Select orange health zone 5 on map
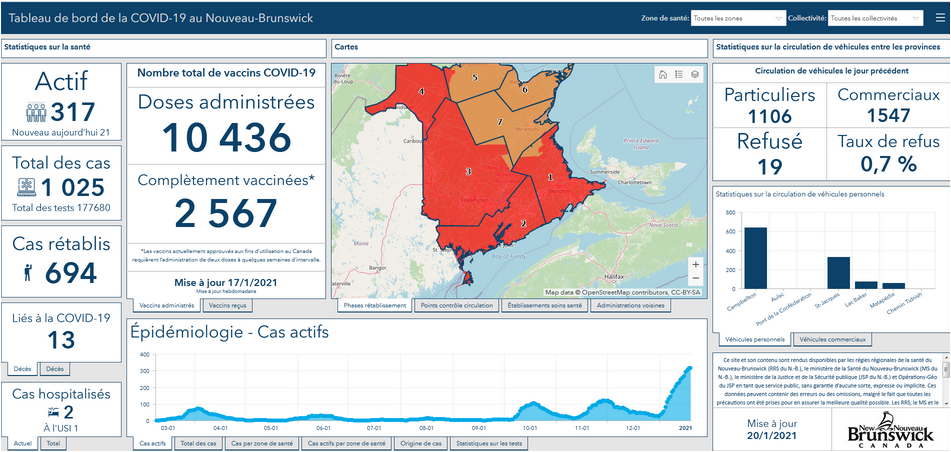The width and height of the screenshot is (951, 452). click(x=475, y=78)
